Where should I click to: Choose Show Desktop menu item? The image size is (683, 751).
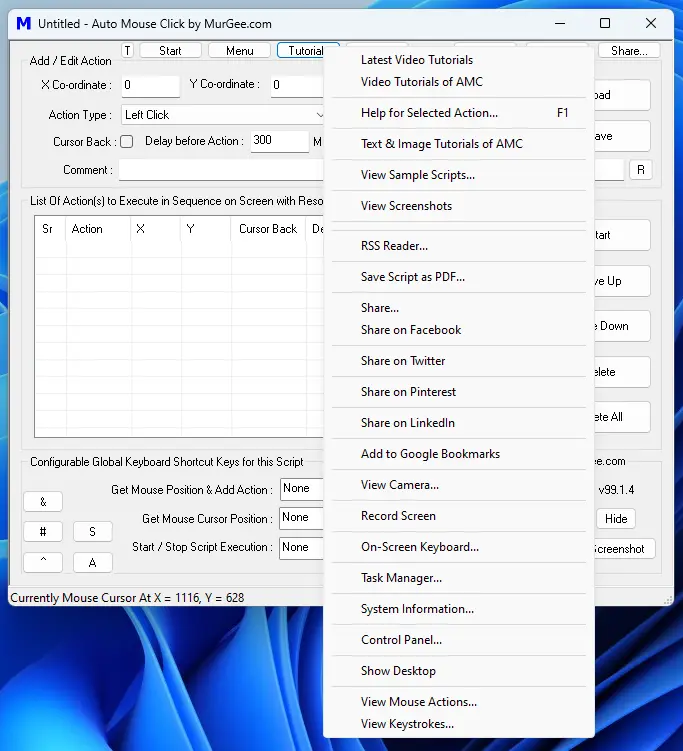(x=398, y=671)
